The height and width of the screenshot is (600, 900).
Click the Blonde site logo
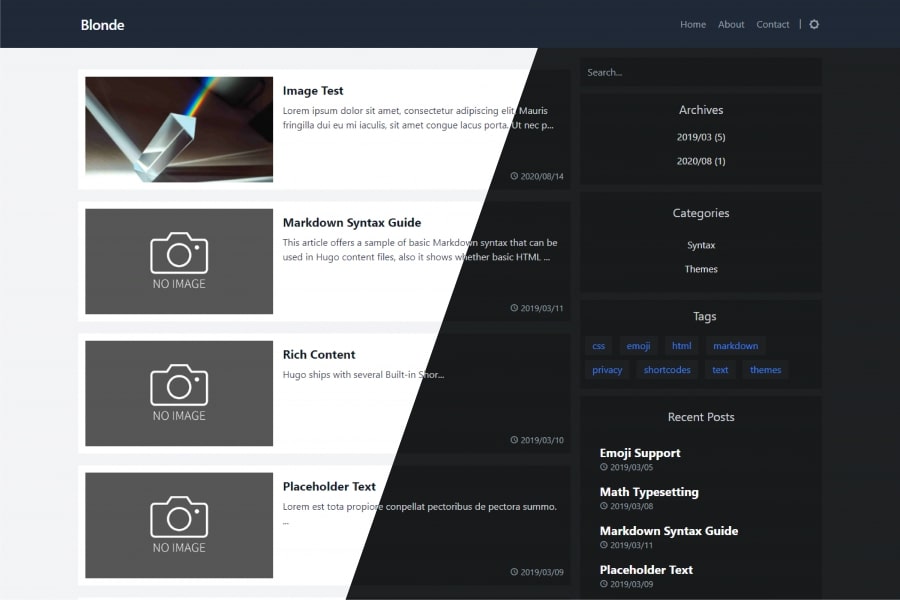(103, 24)
